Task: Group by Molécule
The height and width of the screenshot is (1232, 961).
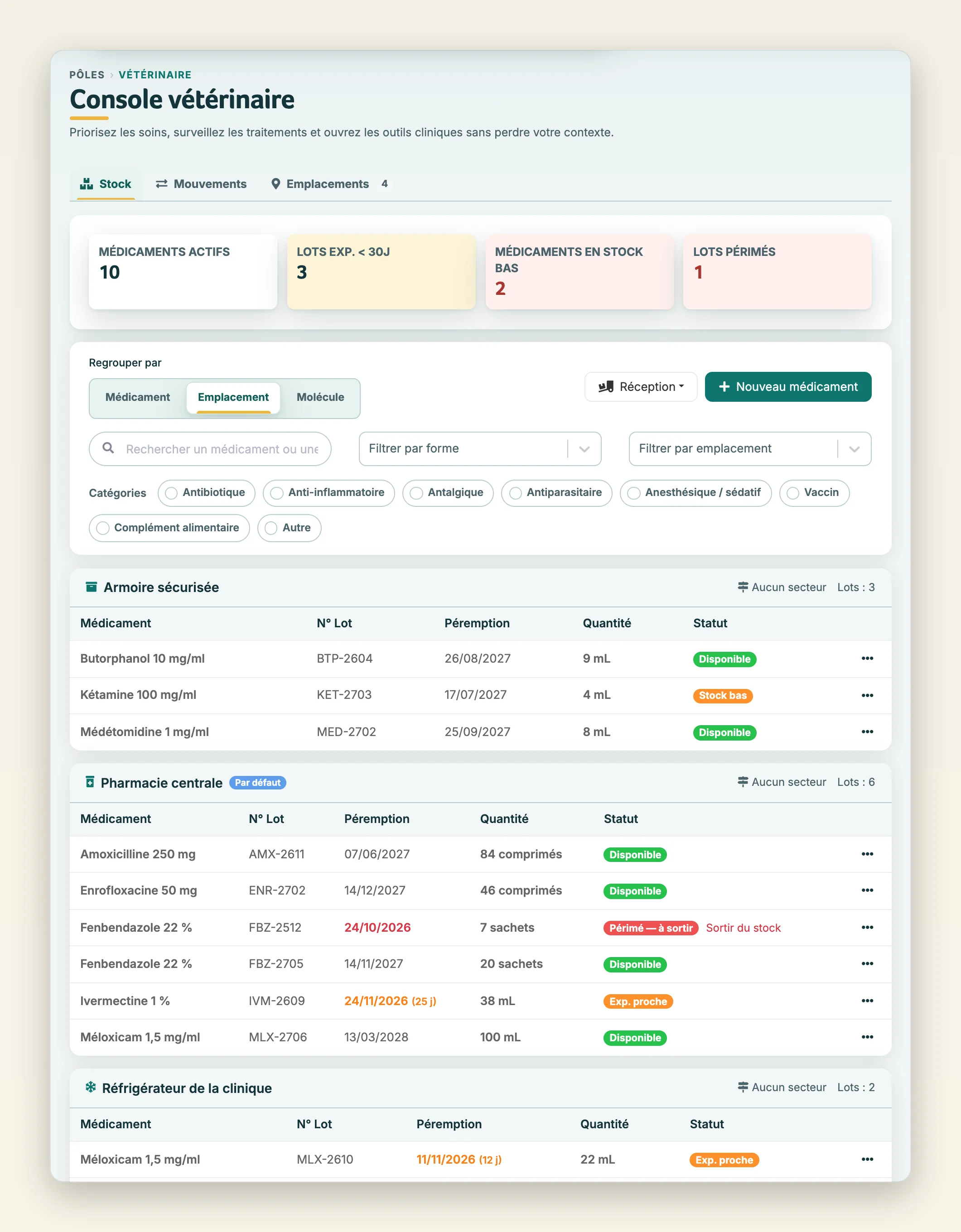Action: click(320, 397)
